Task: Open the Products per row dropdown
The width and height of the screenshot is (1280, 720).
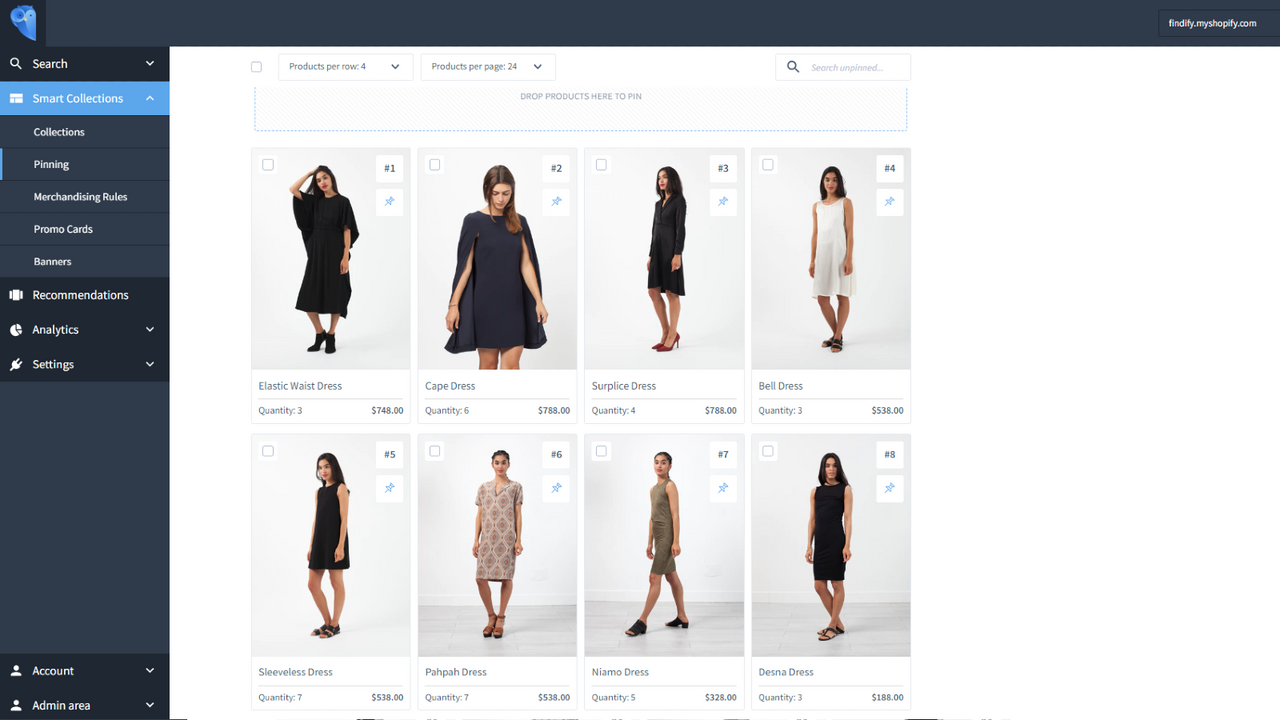Action: tap(345, 66)
